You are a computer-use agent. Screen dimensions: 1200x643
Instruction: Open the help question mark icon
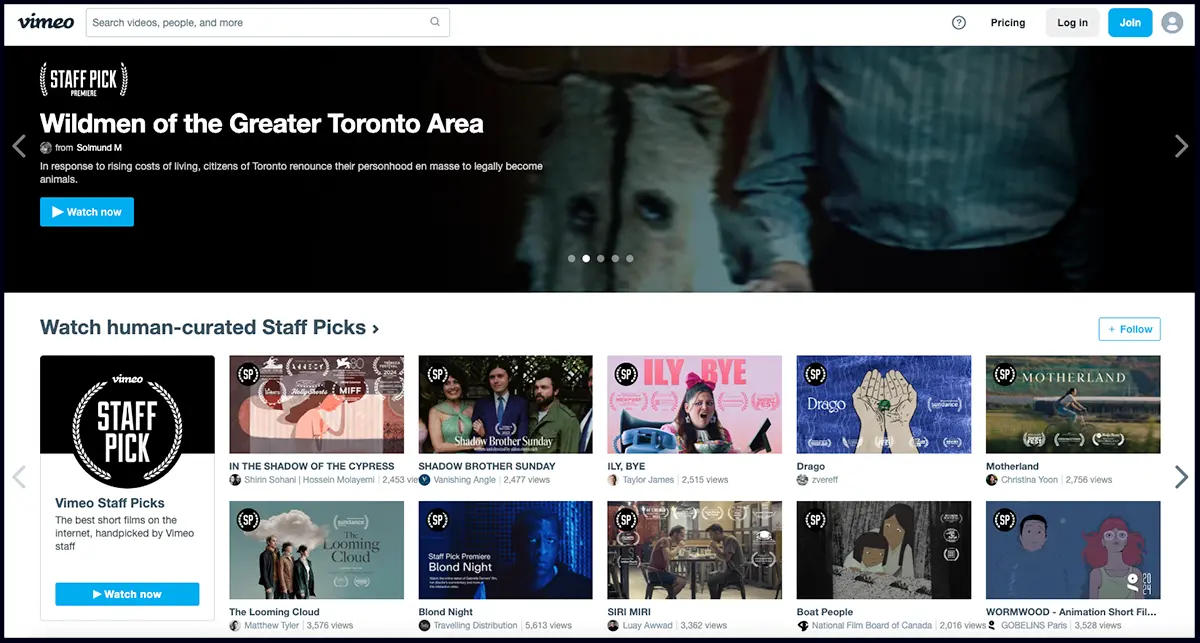coord(959,23)
